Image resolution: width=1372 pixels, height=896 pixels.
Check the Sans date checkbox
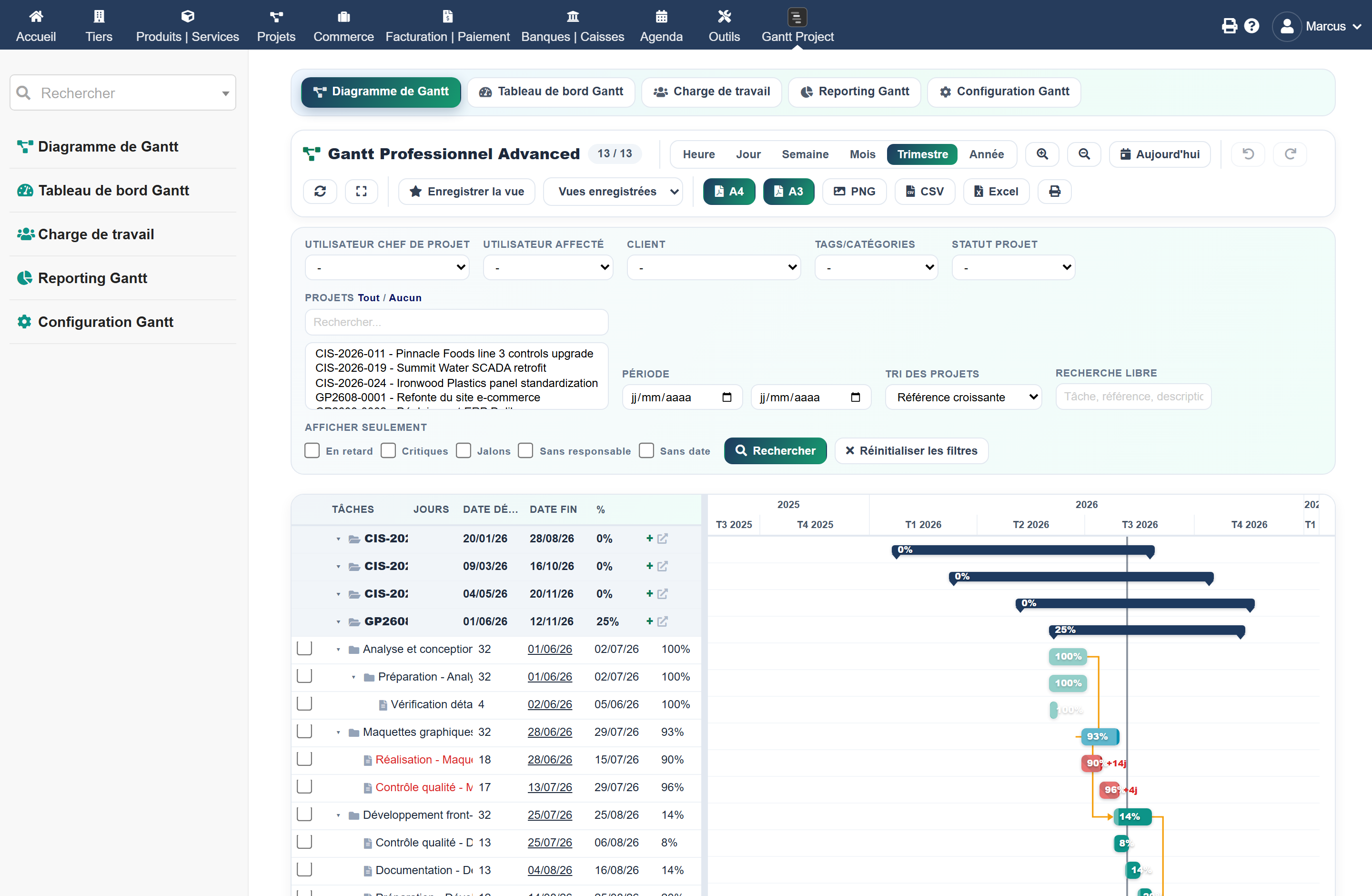[646, 450]
